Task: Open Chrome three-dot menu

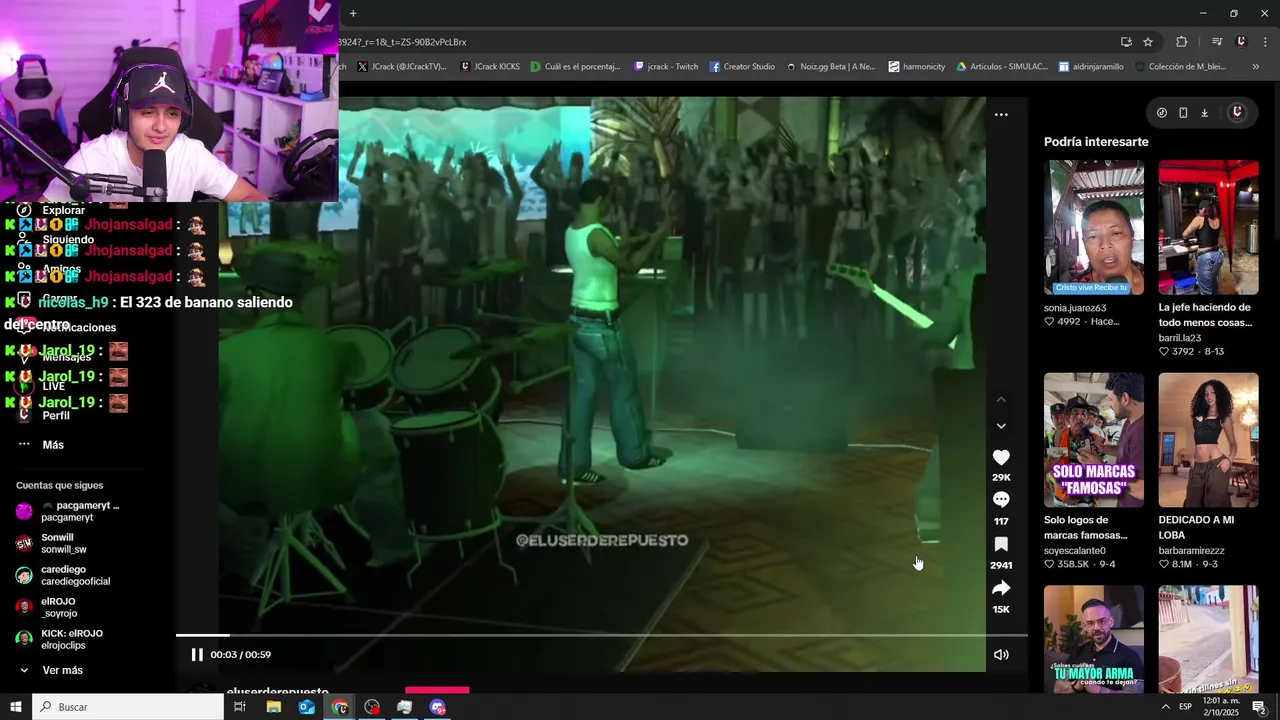Action: coord(1266,42)
